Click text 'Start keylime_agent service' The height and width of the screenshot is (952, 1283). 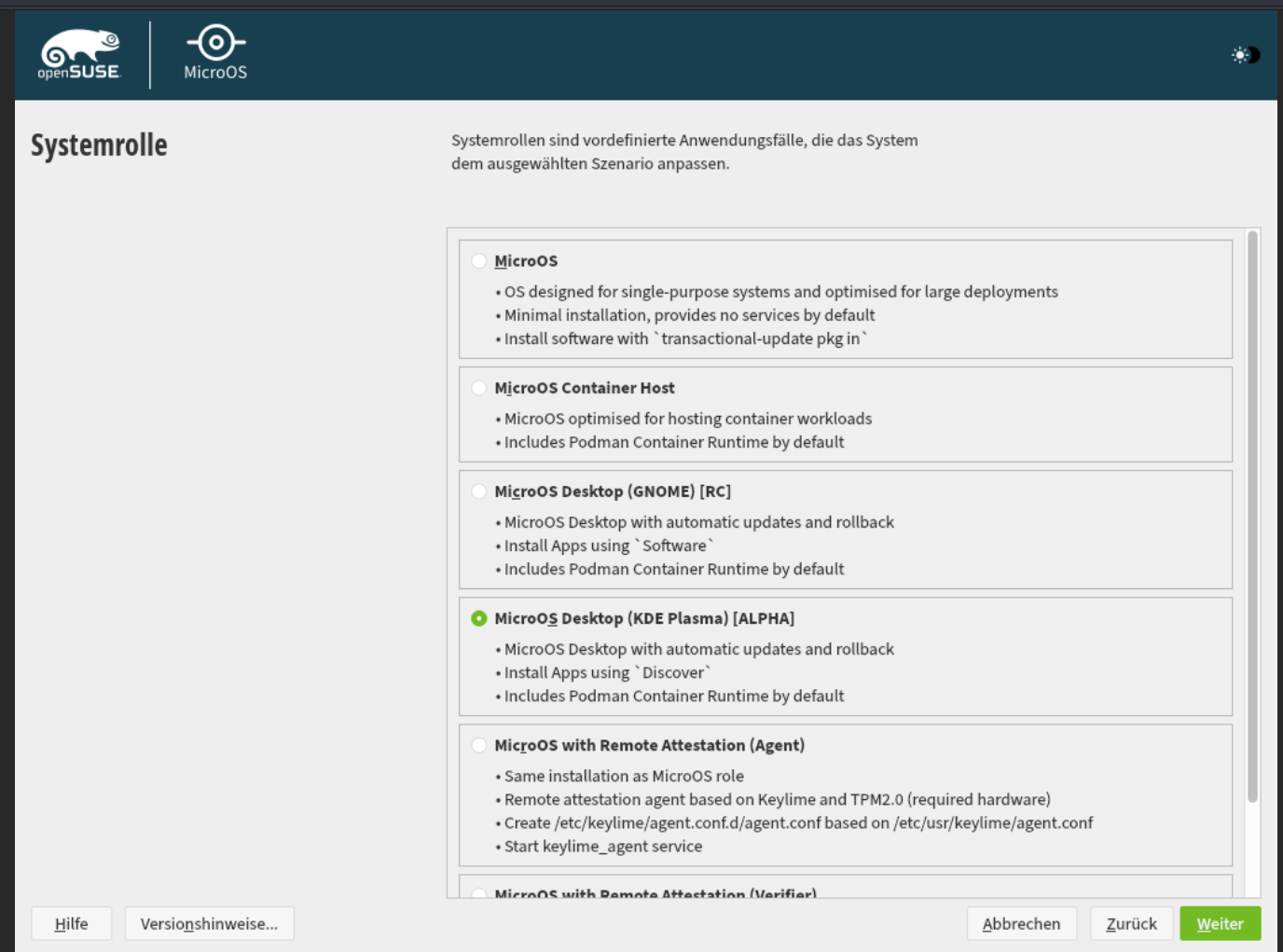tap(603, 846)
